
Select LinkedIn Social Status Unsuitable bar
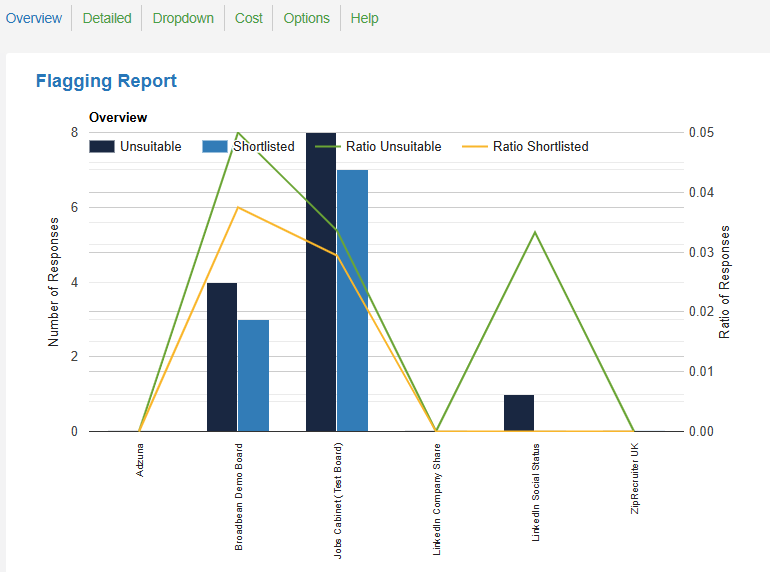(x=519, y=413)
